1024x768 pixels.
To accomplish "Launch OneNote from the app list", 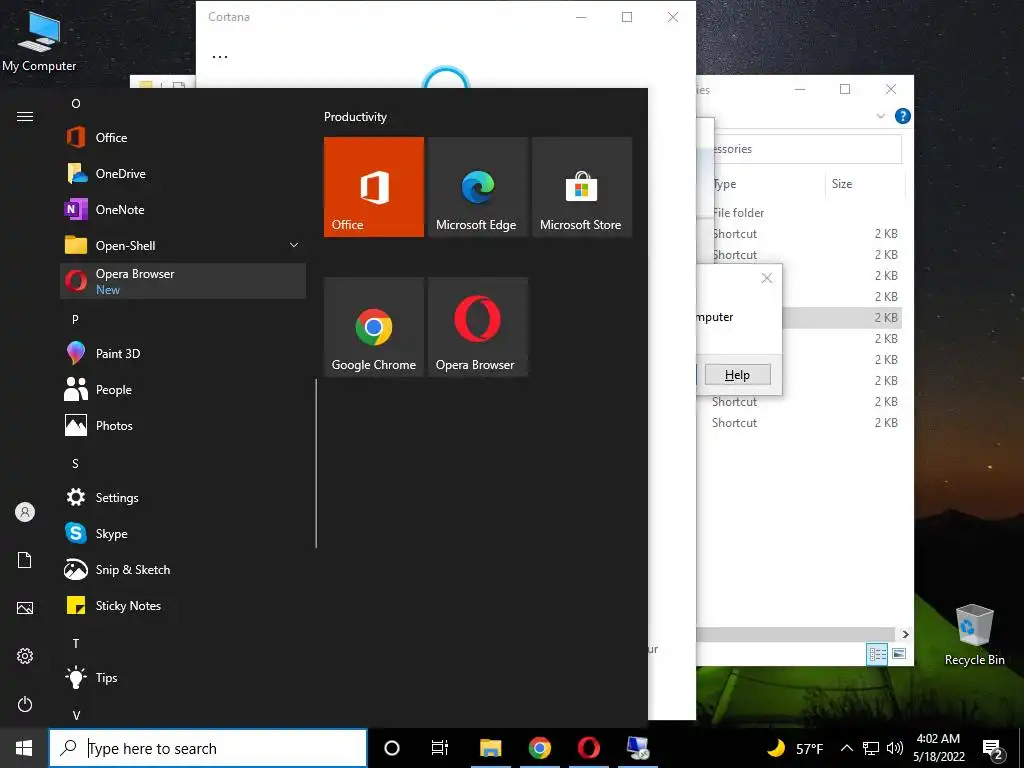I will click(x=183, y=210).
